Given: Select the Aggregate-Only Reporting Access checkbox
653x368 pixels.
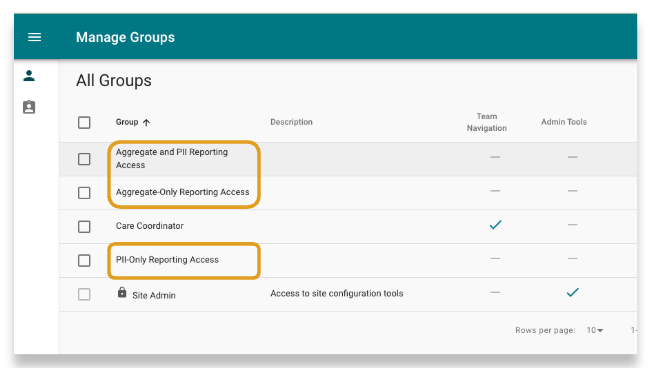Looking at the screenshot, I should pos(84,193).
